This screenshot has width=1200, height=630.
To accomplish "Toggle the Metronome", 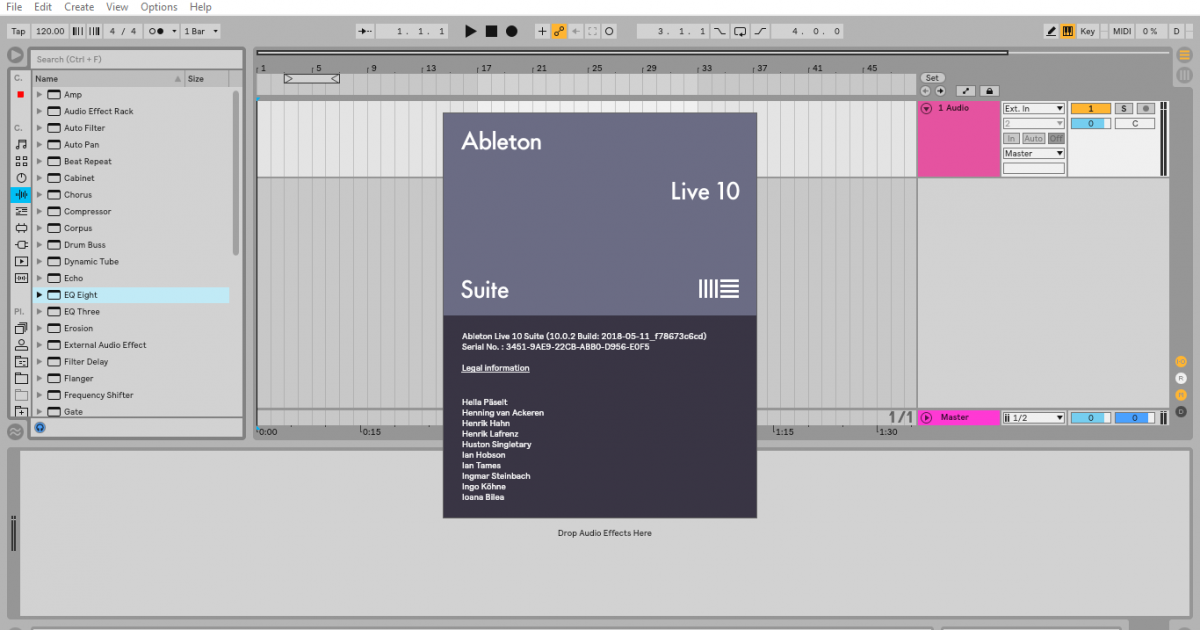I will click(157, 31).
